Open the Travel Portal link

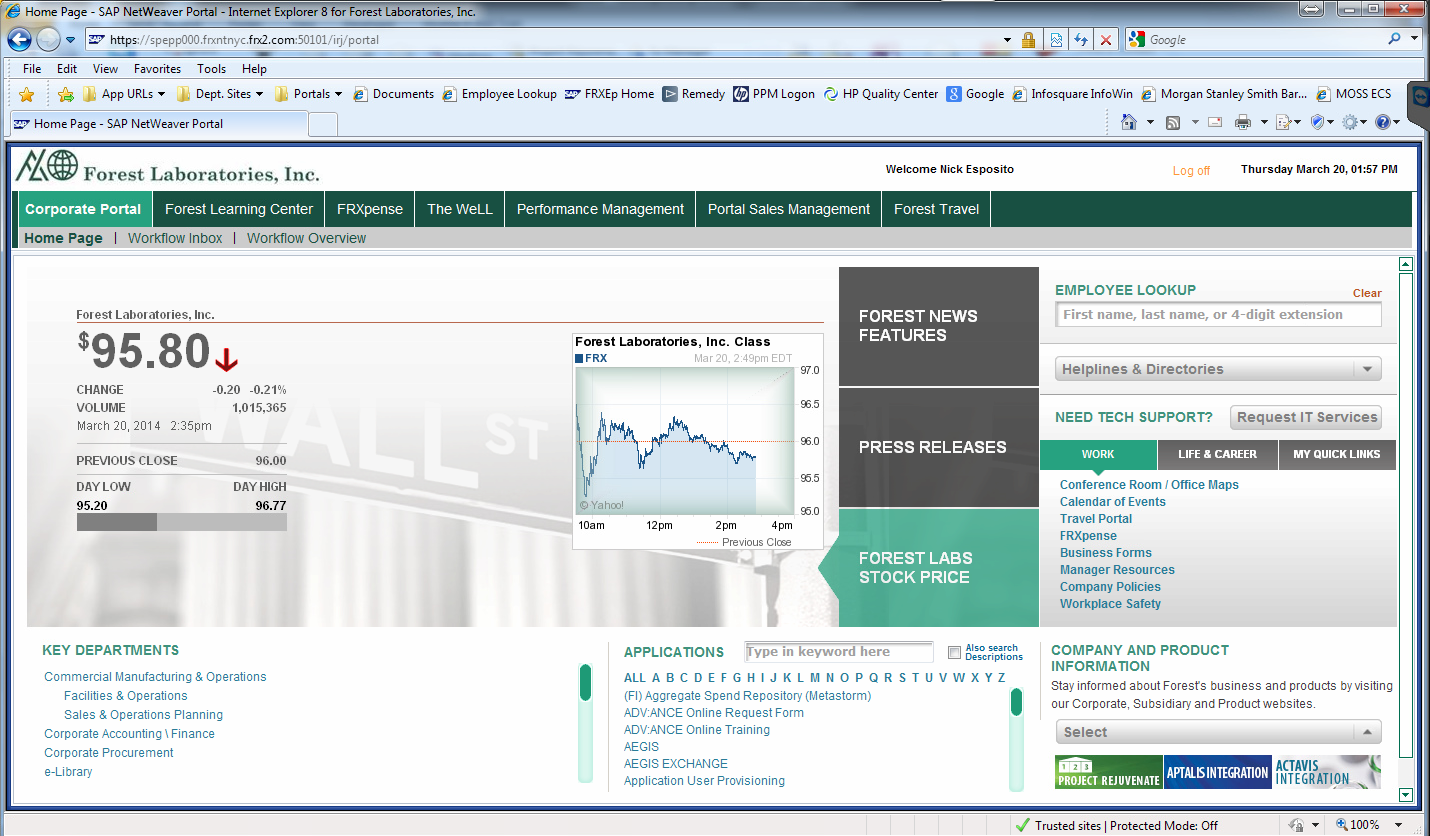(x=1096, y=519)
